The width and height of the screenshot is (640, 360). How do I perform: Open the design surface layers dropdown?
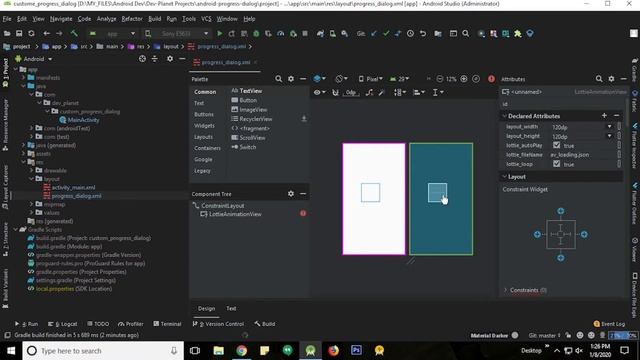(x=319, y=79)
